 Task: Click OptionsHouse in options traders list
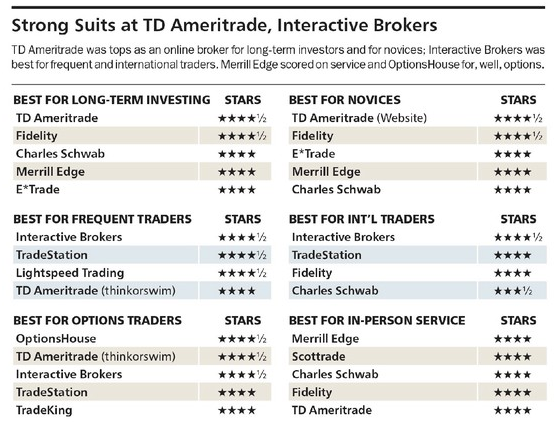click(x=56, y=338)
